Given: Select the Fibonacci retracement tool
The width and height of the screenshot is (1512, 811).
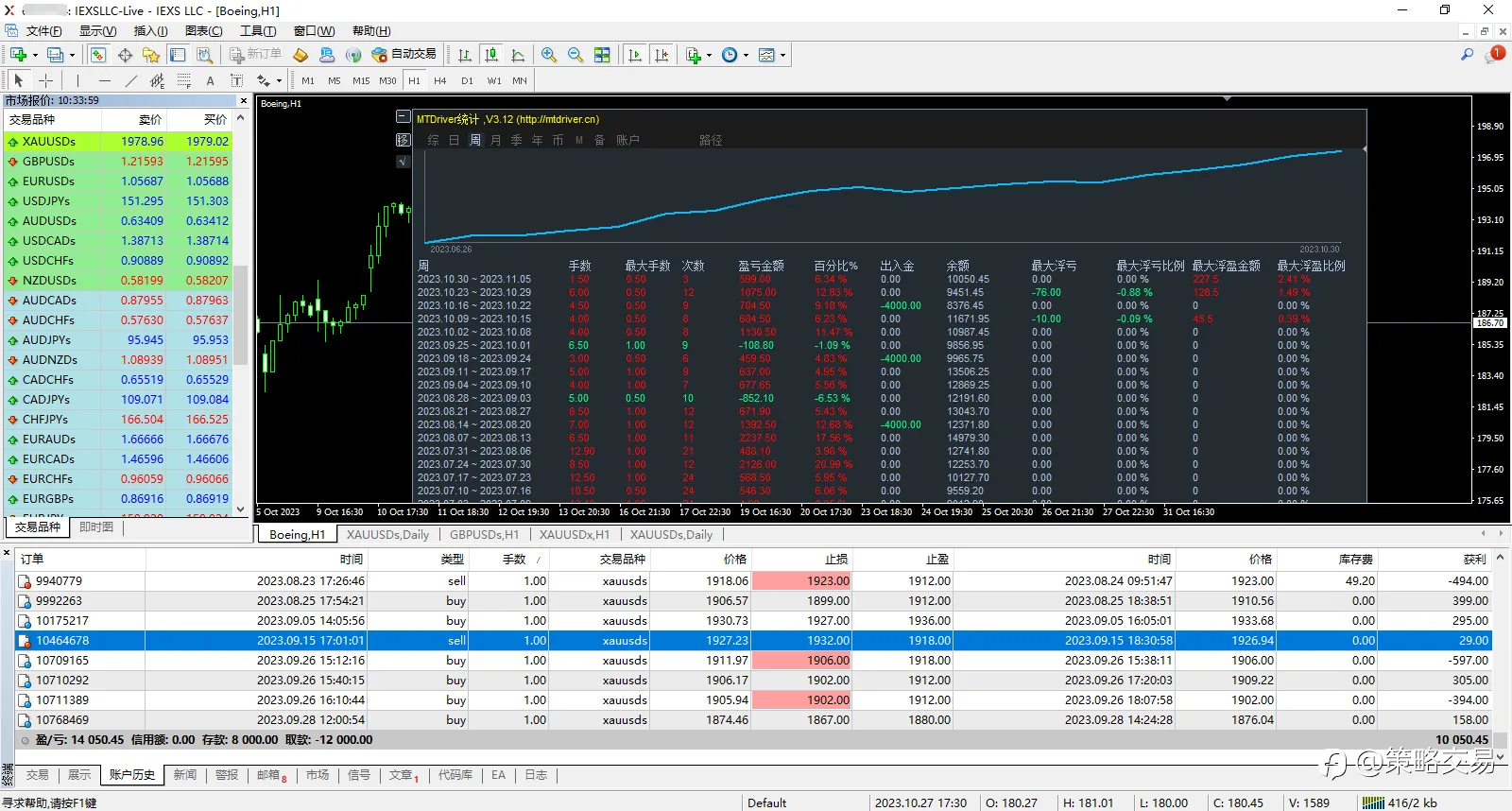Looking at the screenshot, I should point(183,80).
